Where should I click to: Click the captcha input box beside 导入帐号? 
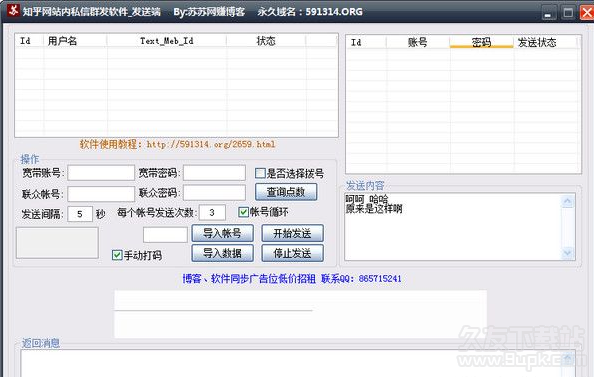165,235
